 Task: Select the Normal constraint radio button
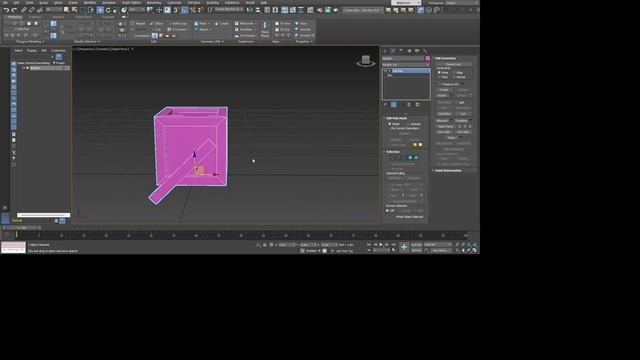pyautogui.click(x=455, y=77)
